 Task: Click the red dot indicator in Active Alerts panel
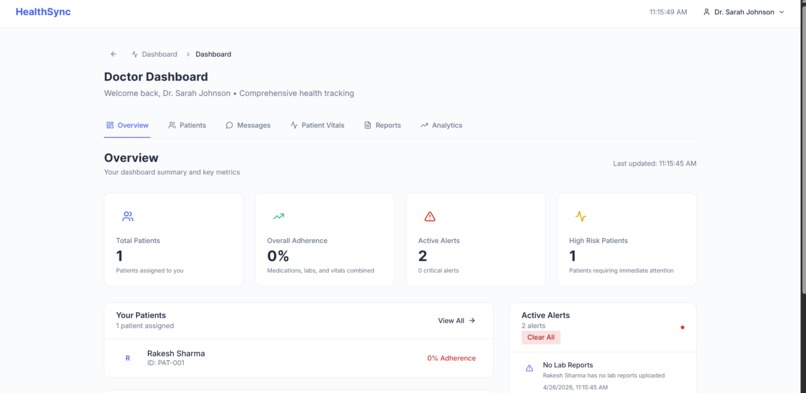[682, 327]
